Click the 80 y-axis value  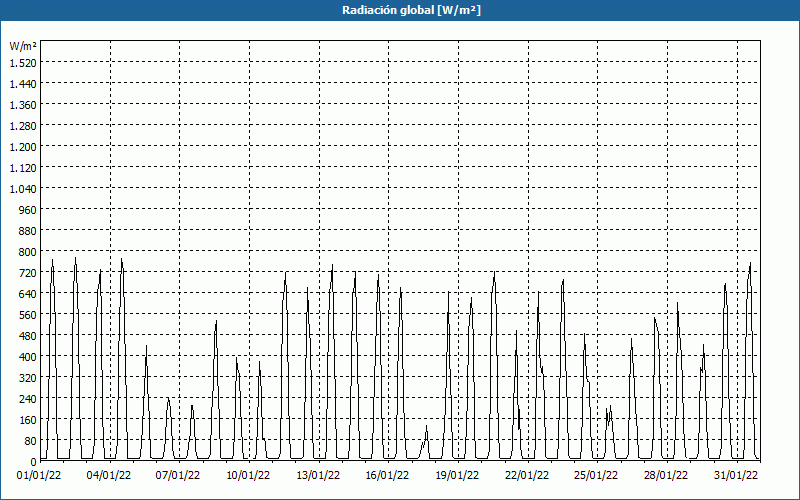[30, 441]
